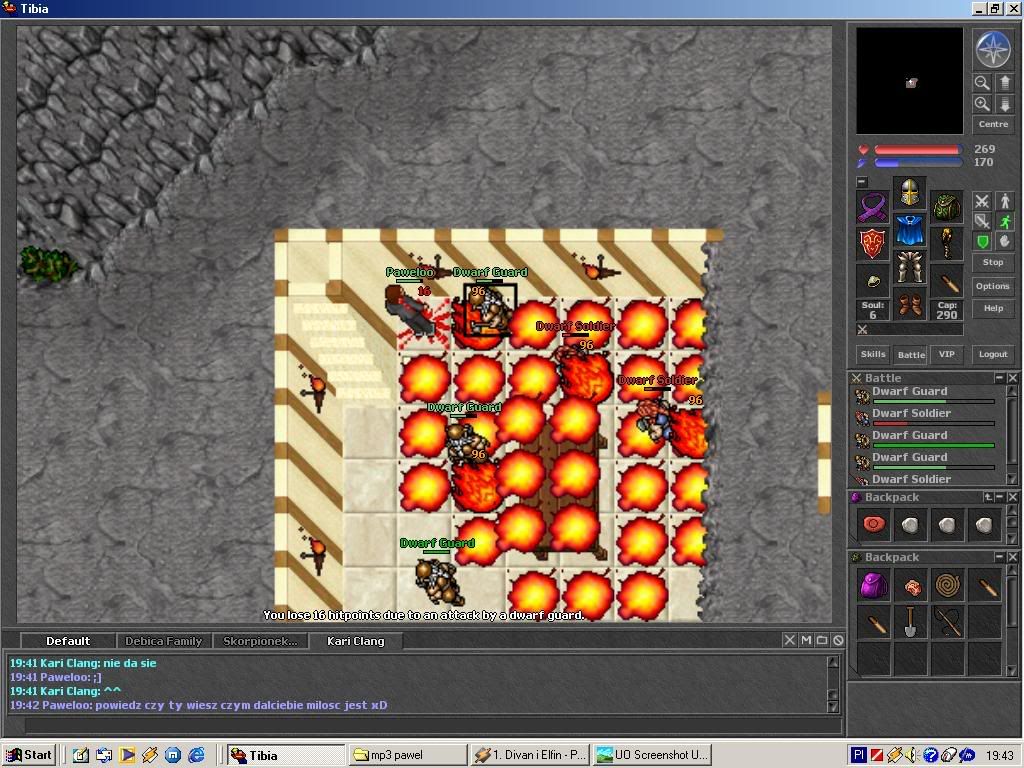Collapse the inventory panel with minus button
This screenshot has height=768, width=1024.
pos(862,182)
